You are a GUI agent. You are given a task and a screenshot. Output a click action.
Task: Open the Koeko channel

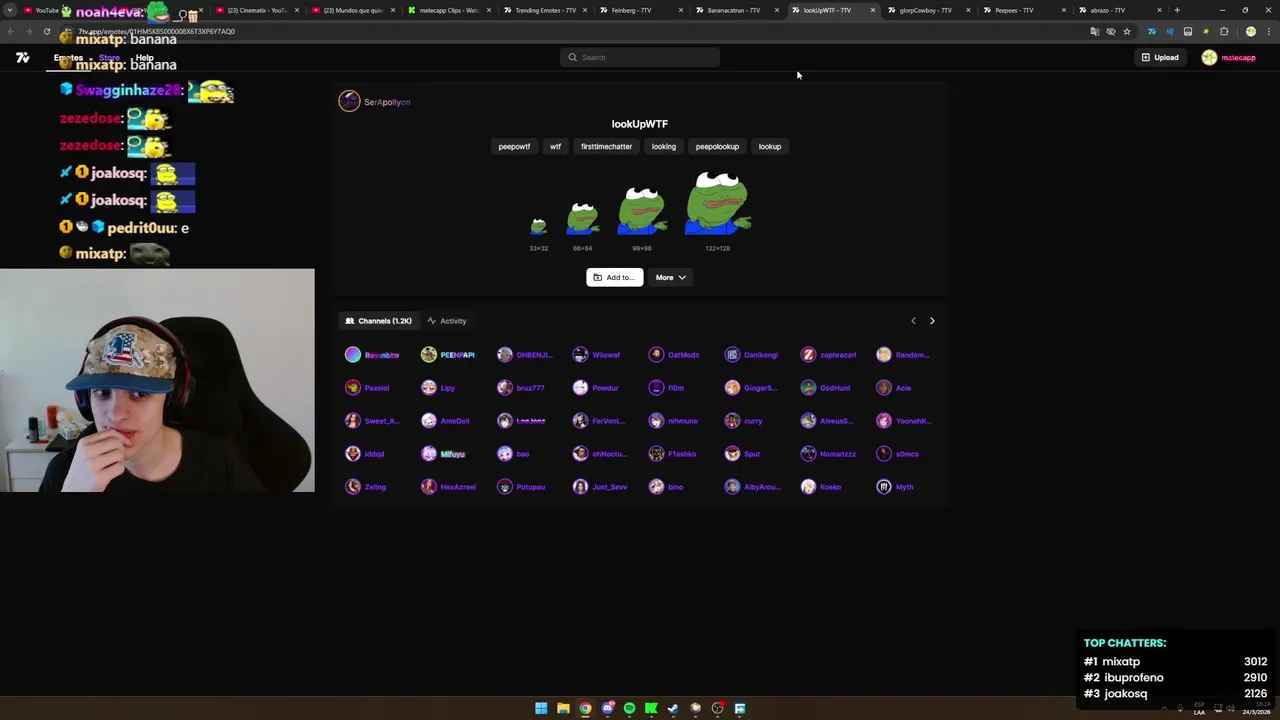coord(821,487)
